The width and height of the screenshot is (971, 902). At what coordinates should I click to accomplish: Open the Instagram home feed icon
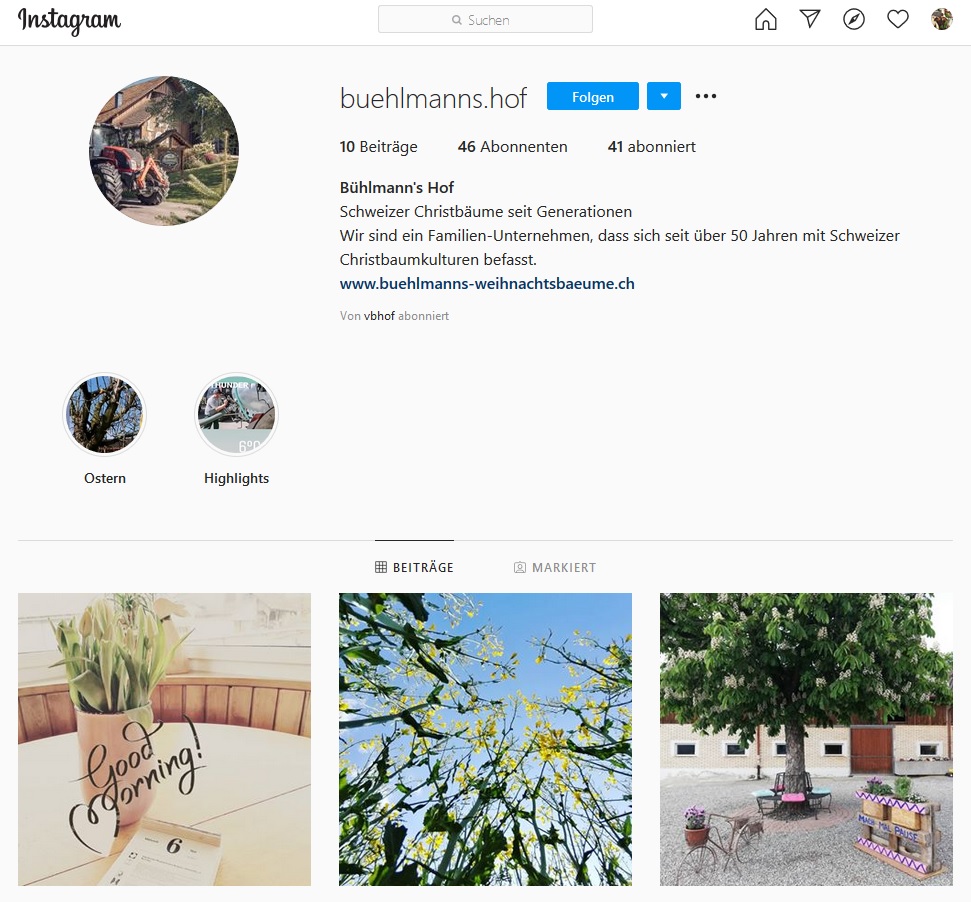click(765, 19)
